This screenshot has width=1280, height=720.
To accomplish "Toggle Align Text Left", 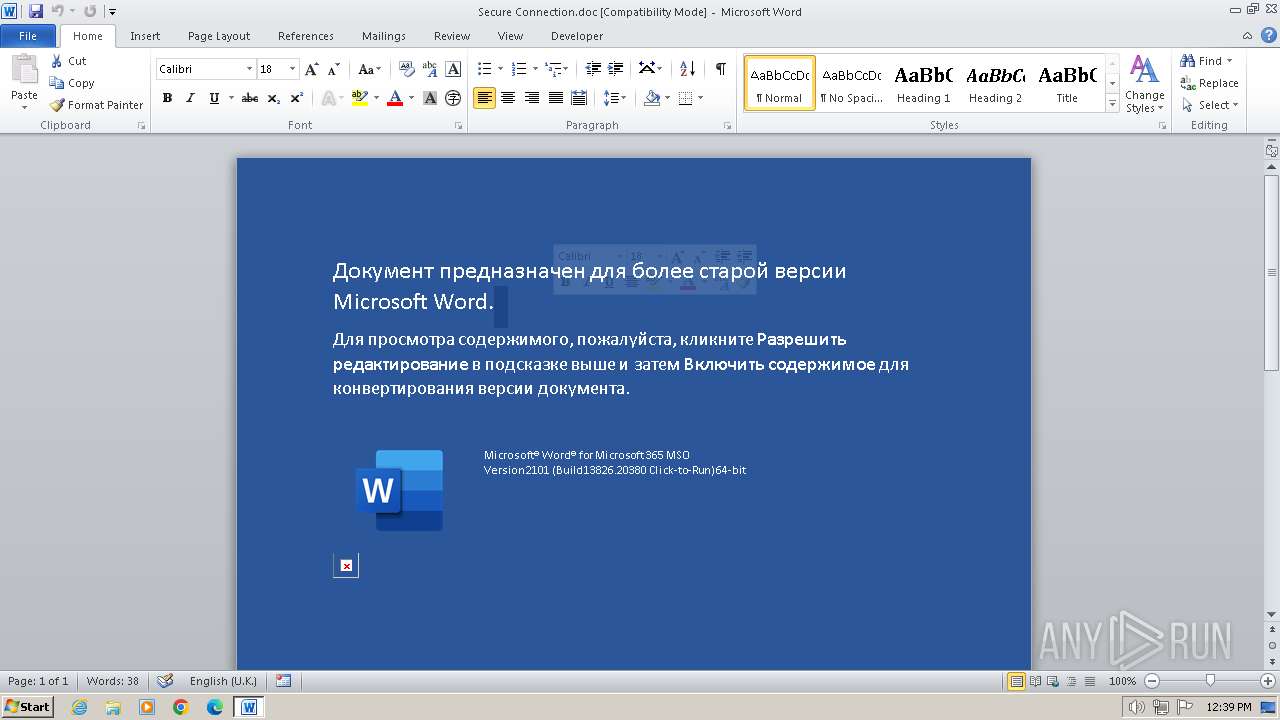I will [484, 98].
